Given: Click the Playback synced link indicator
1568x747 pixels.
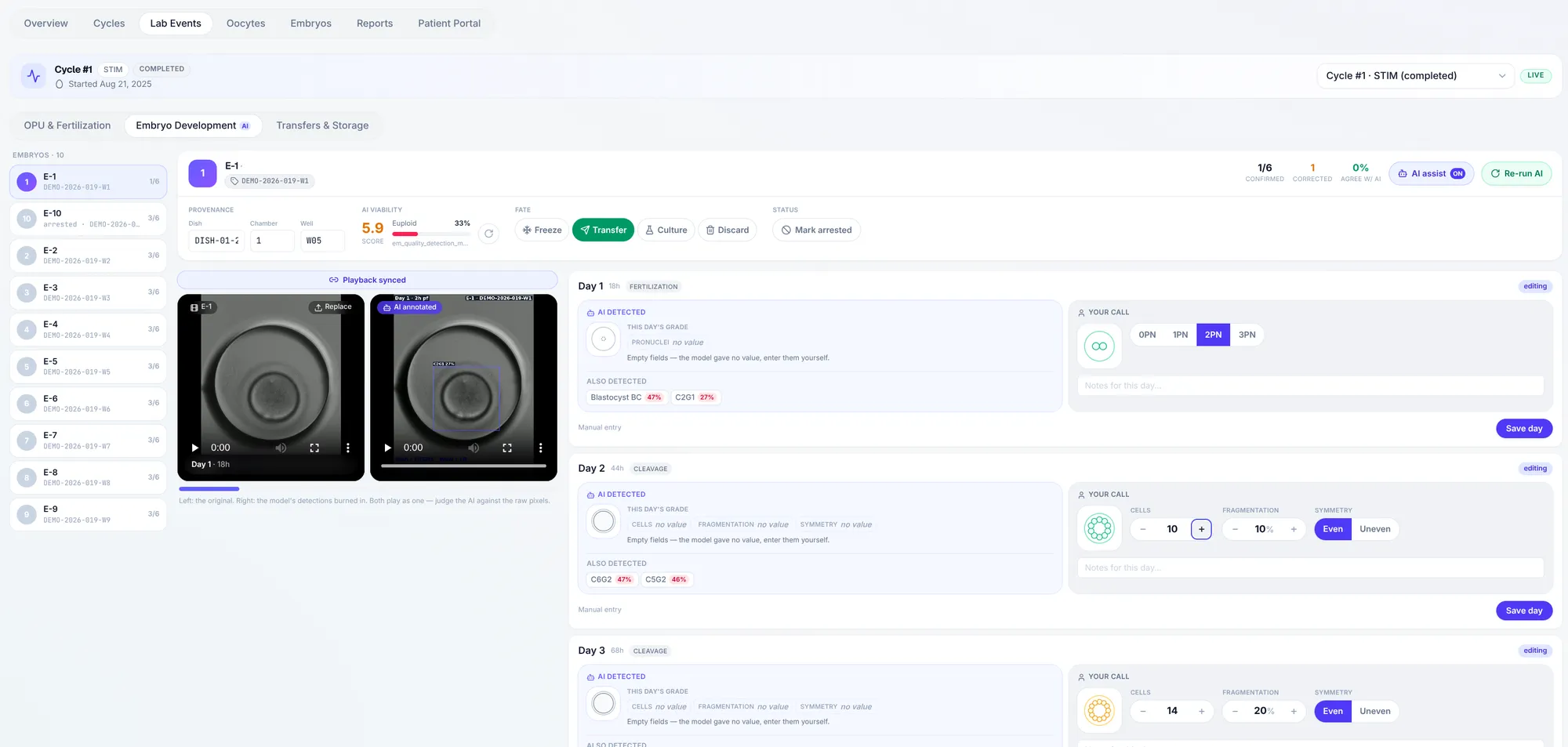Looking at the screenshot, I should (x=367, y=280).
